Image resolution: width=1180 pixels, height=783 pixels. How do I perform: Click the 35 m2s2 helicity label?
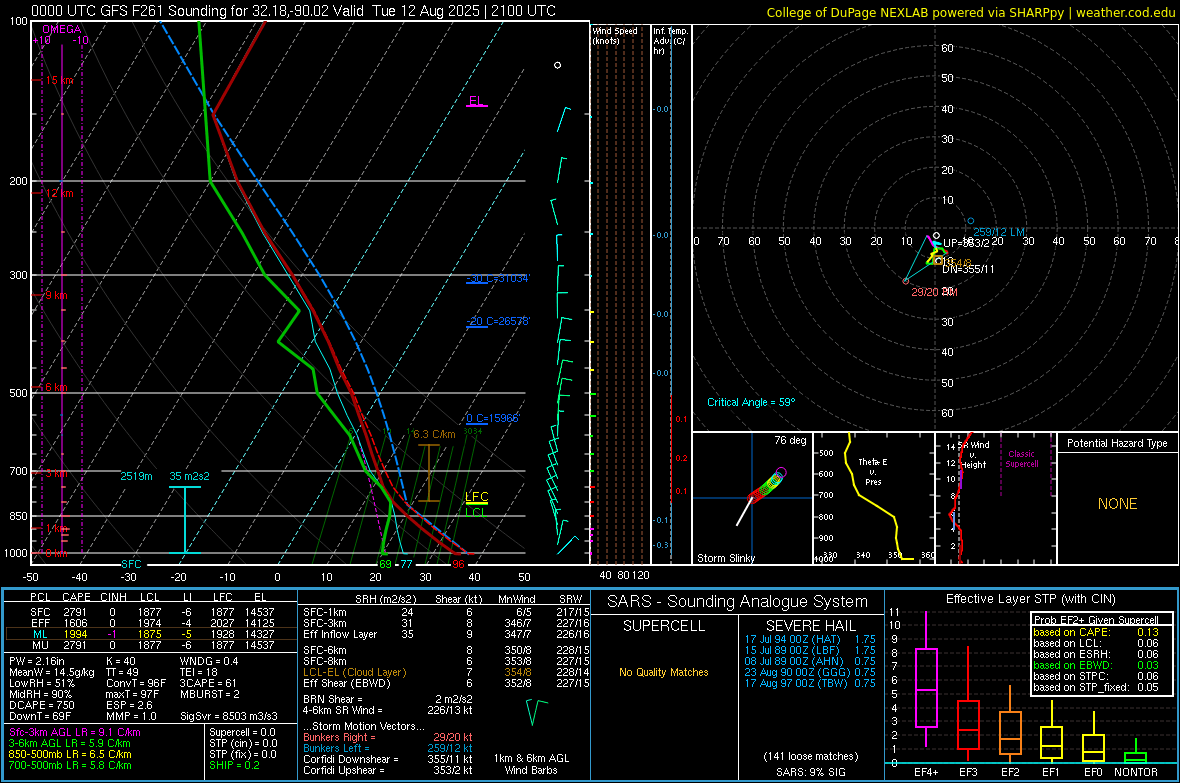click(x=190, y=476)
